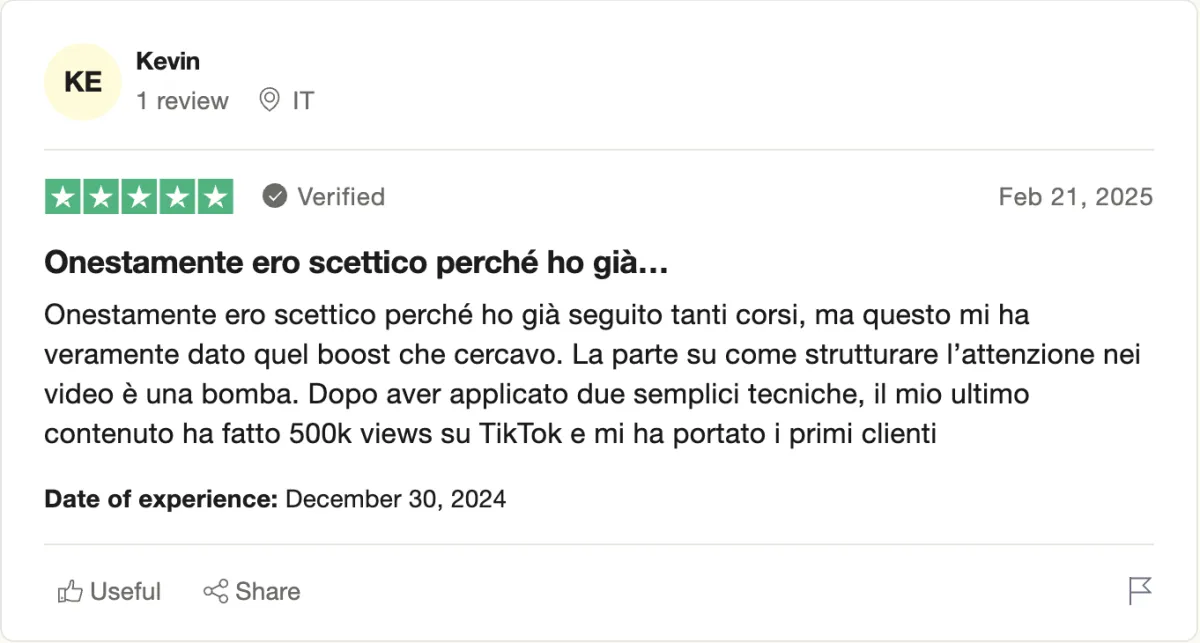Click the Verified checkmark badge icon
Image resolution: width=1200 pixels, height=643 pixels.
(275, 196)
